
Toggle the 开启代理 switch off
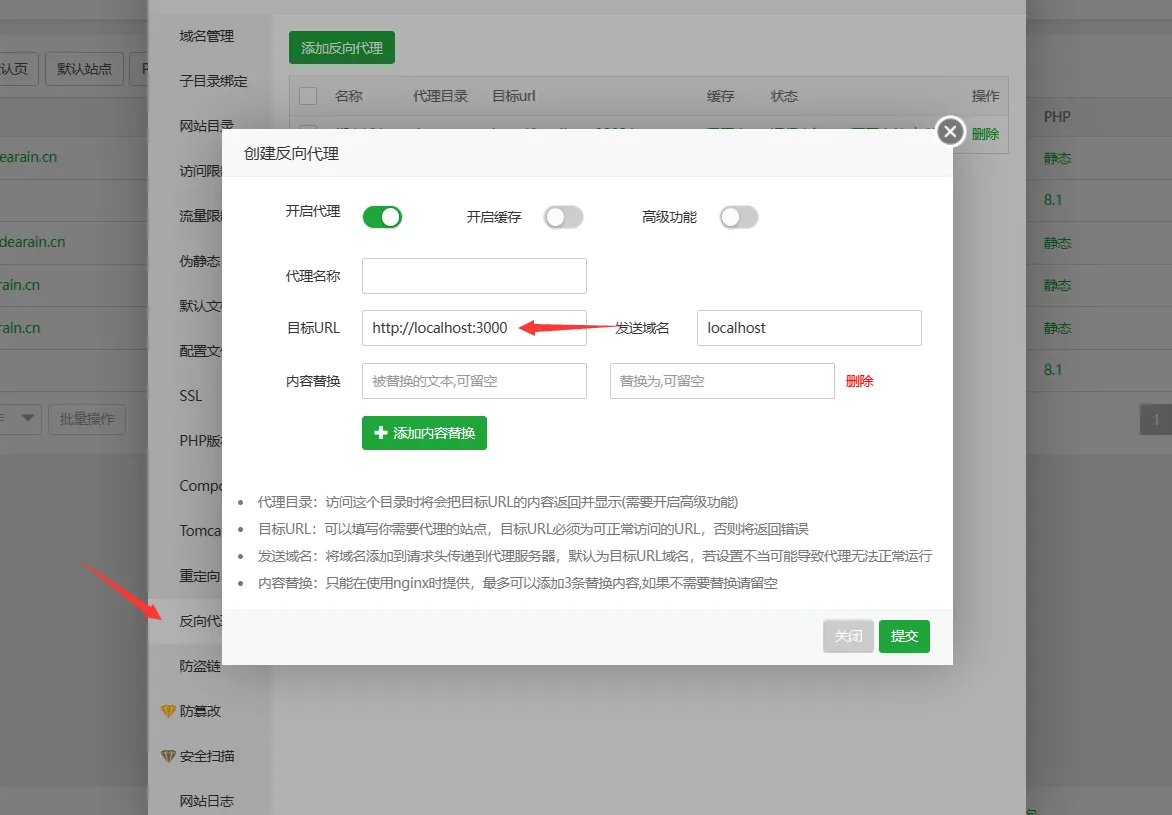pos(382,217)
